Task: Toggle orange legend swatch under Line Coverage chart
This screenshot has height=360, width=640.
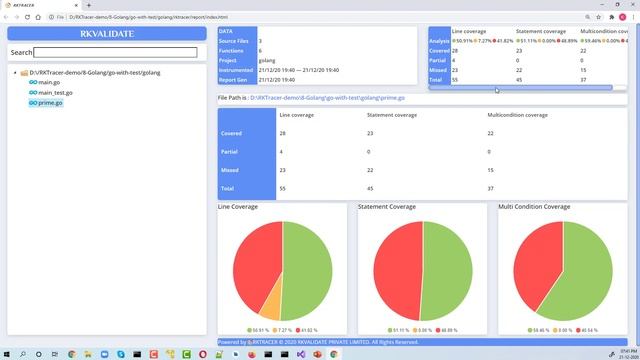Action: [x=275, y=330]
